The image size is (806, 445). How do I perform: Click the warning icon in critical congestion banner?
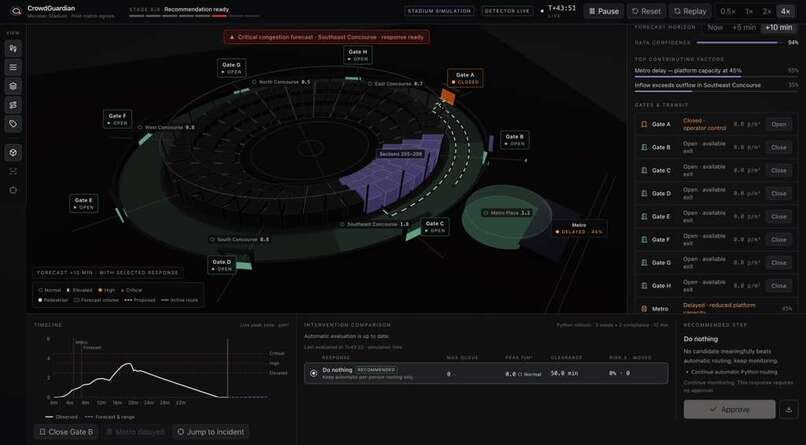[232, 37]
